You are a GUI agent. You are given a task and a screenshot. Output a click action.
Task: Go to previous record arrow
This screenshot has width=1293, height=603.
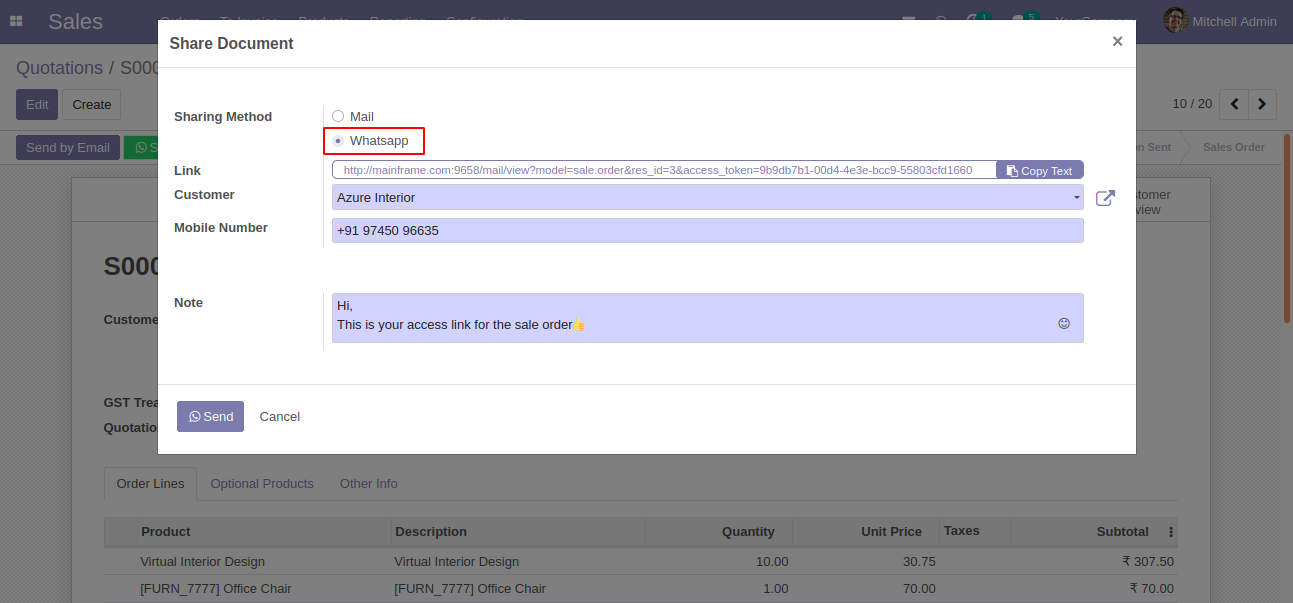click(1235, 104)
